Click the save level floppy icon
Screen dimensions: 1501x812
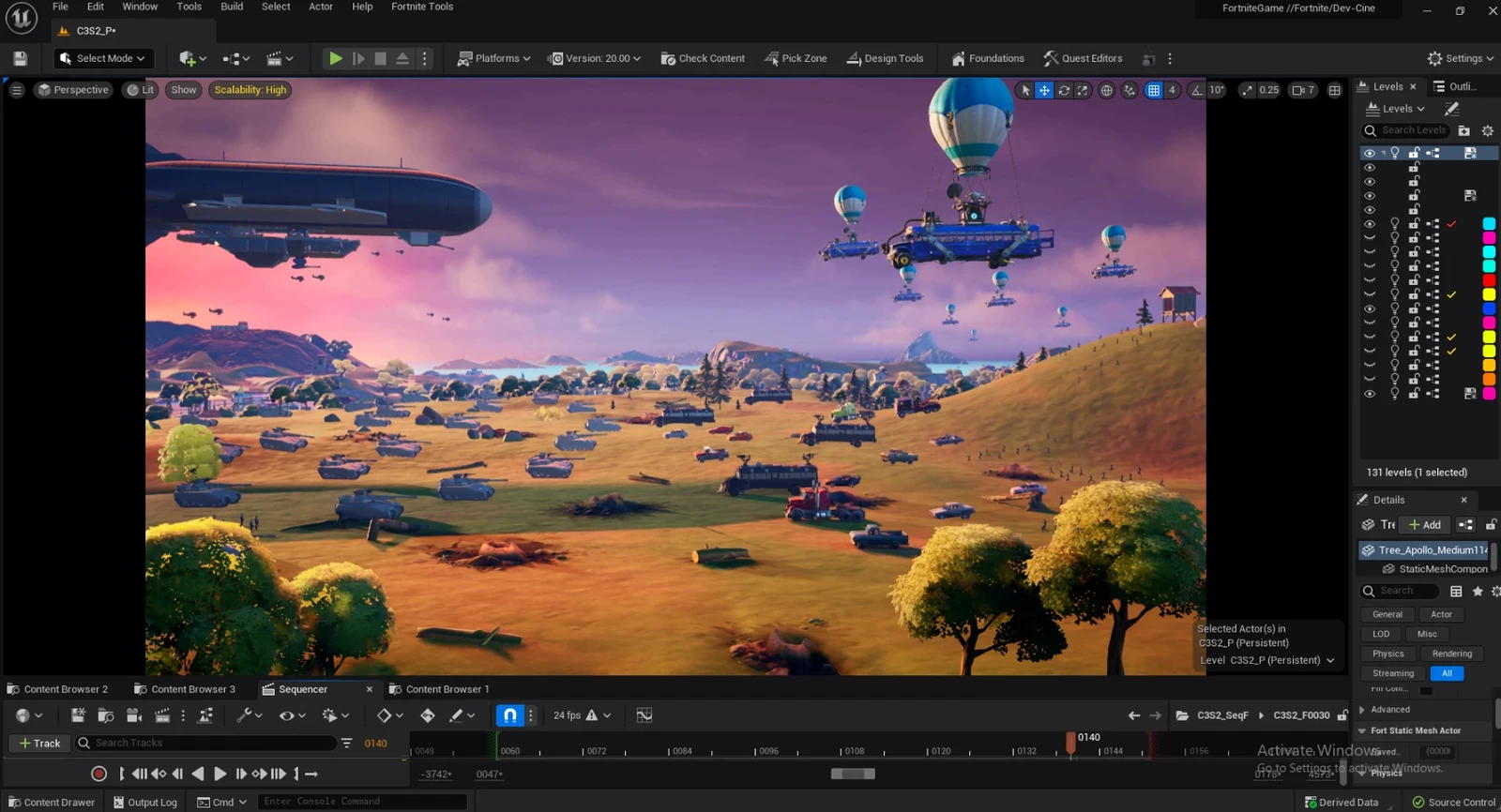tap(20, 58)
